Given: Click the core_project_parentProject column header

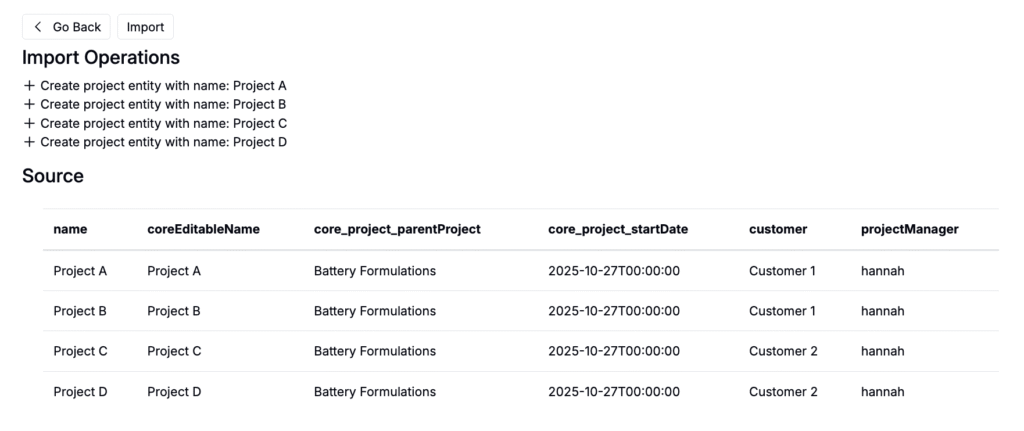Looking at the screenshot, I should (397, 229).
